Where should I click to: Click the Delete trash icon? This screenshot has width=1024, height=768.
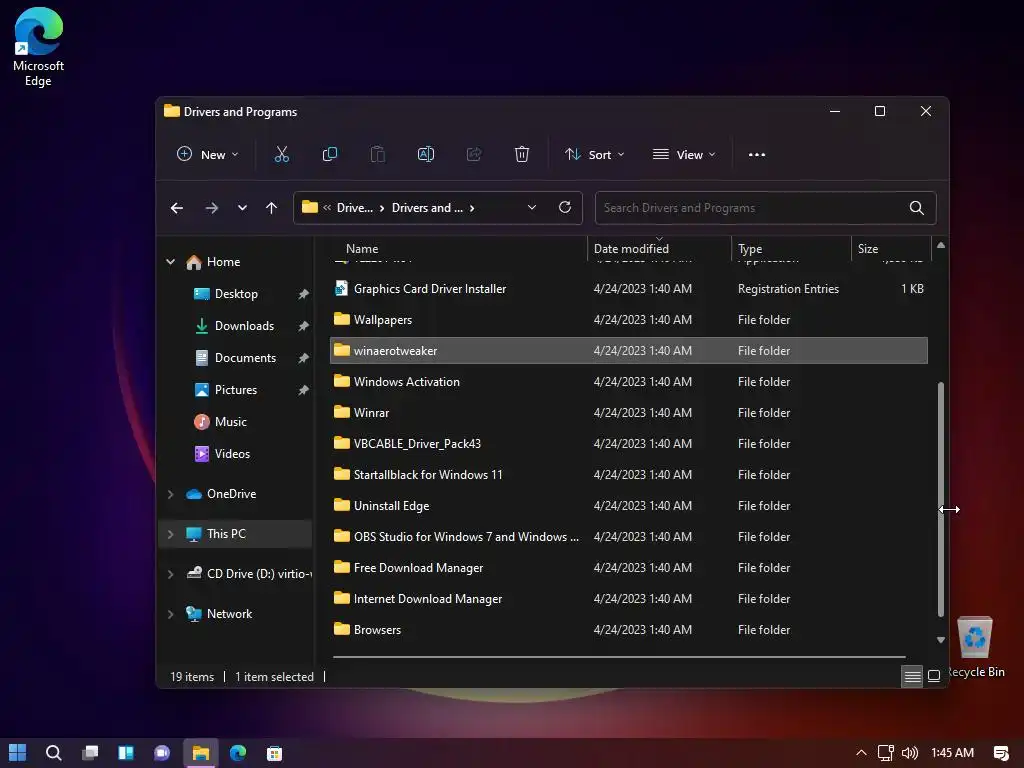[522, 154]
